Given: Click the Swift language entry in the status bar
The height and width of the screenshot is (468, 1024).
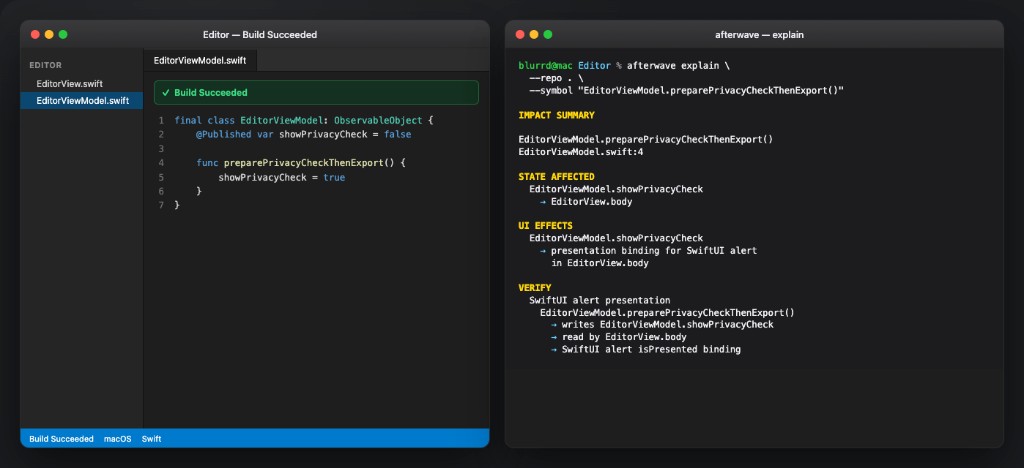Looking at the screenshot, I should [152, 439].
